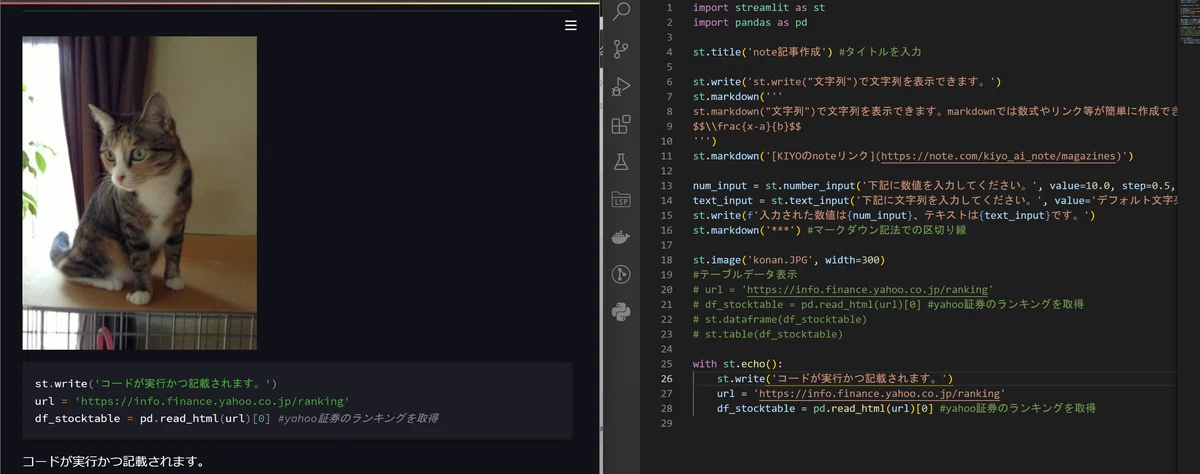1200x474 pixels.
Task: Click st.write line 26 in the editor
Action: pos(836,379)
